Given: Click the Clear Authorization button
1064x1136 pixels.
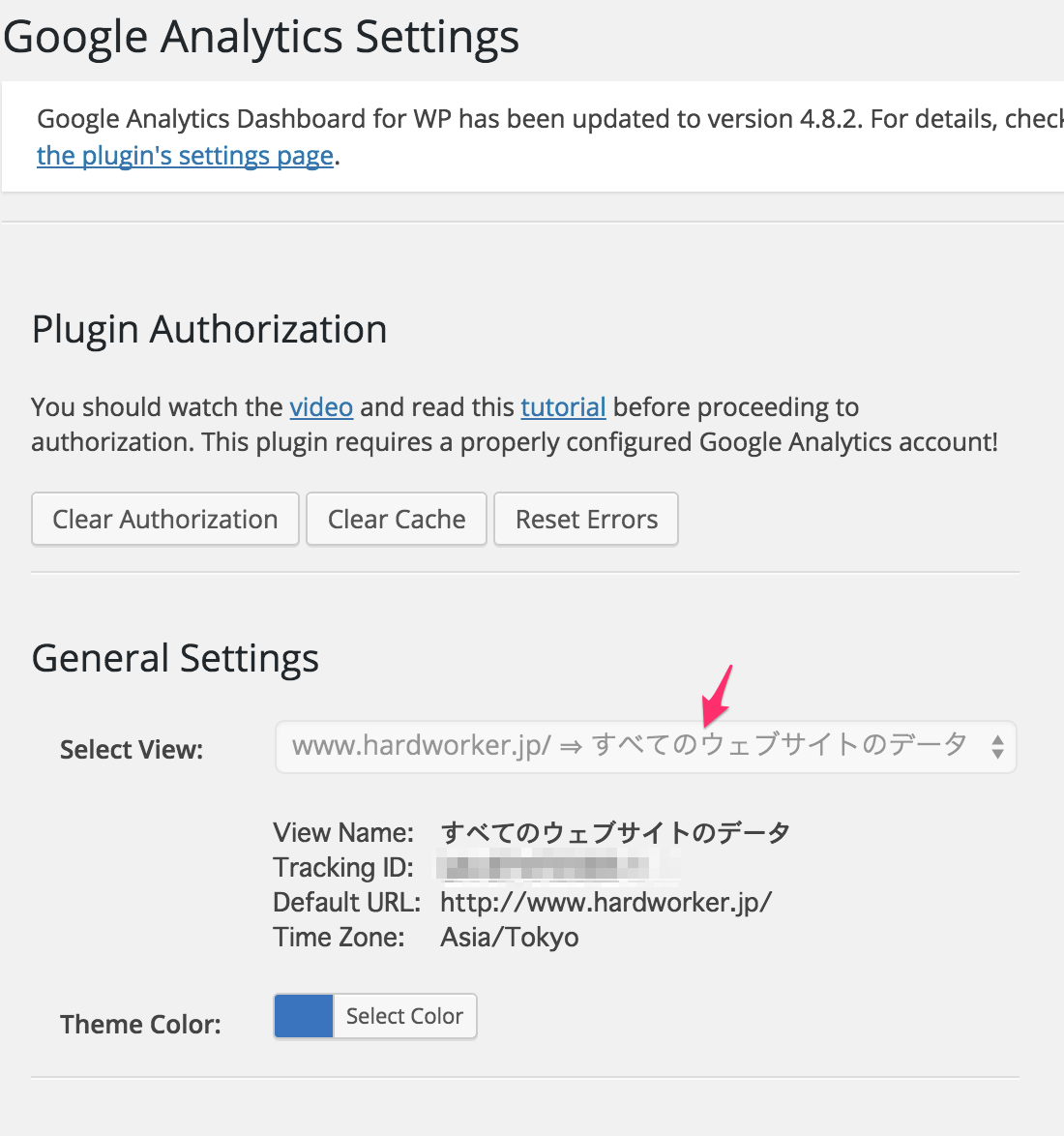Looking at the screenshot, I should pyautogui.click(x=165, y=520).
